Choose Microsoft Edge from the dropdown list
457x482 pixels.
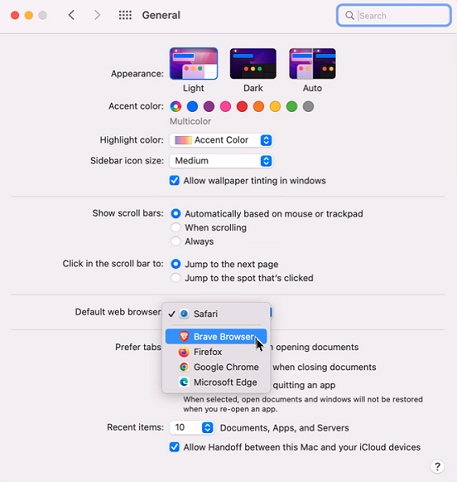[x=216, y=382]
